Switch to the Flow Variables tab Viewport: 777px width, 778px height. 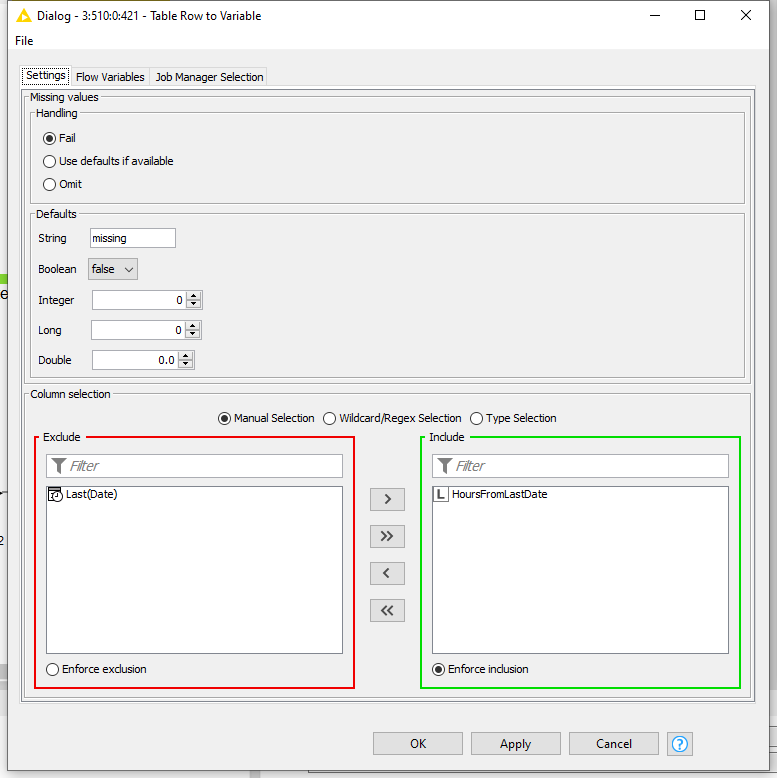(x=110, y=77)
